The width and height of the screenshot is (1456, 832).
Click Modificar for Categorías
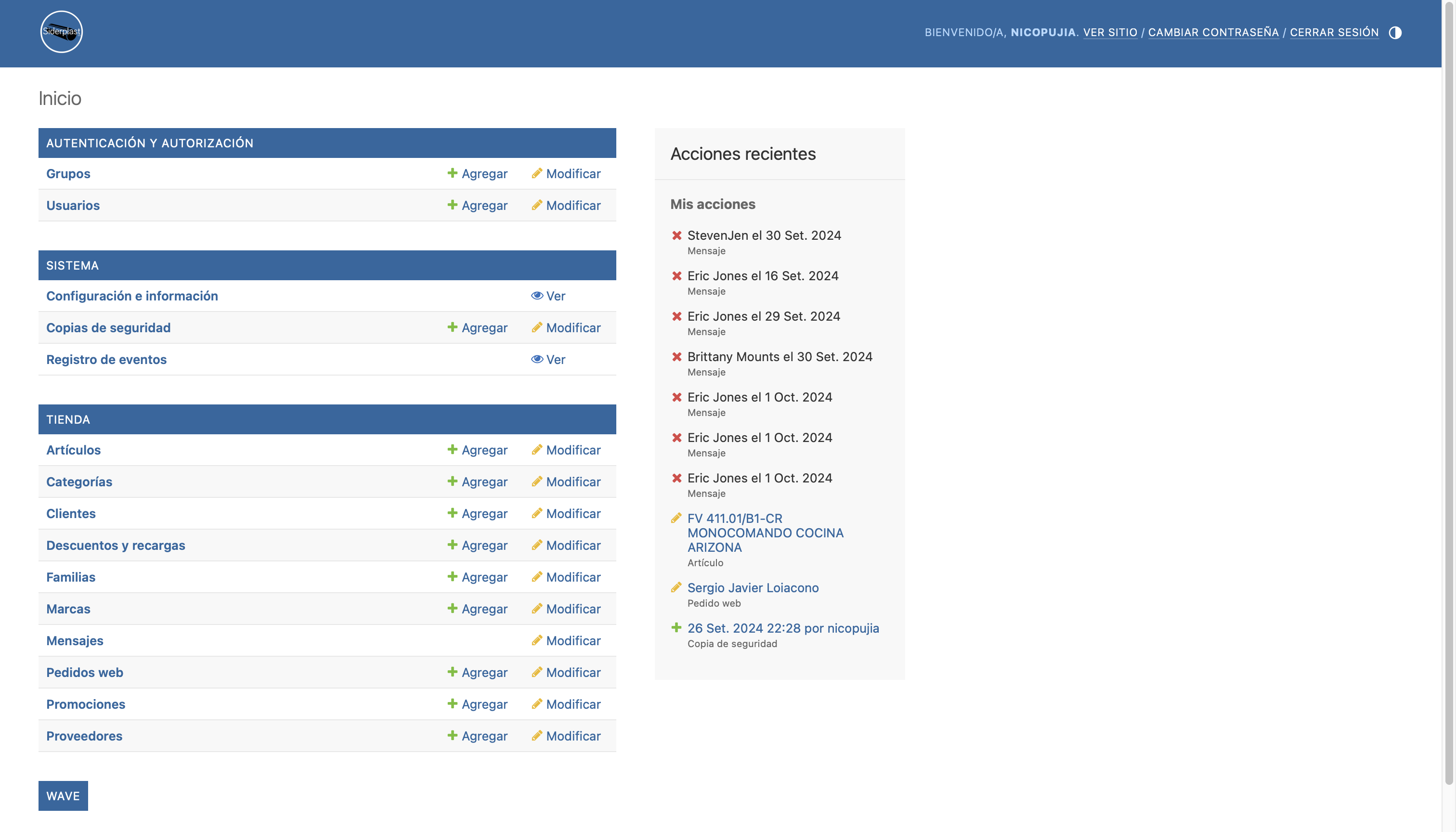click(566, 481)
